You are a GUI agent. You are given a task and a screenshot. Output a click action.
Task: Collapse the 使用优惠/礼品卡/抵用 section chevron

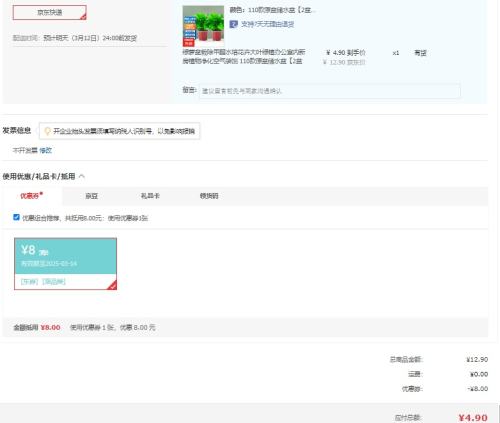coord(82,176)
